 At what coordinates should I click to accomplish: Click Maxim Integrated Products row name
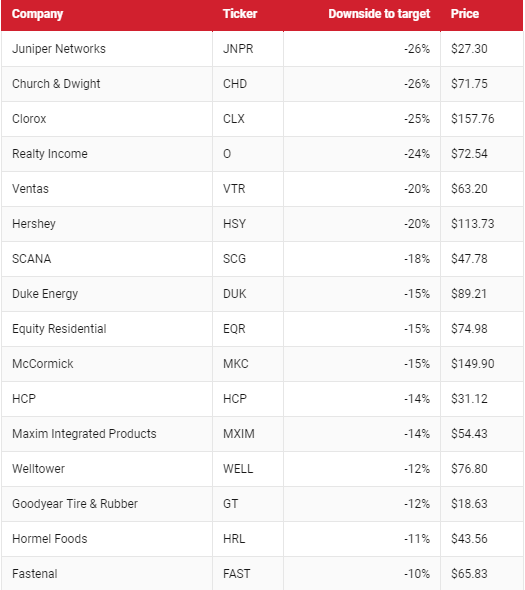pyautogui.click(x=84, y=434)
